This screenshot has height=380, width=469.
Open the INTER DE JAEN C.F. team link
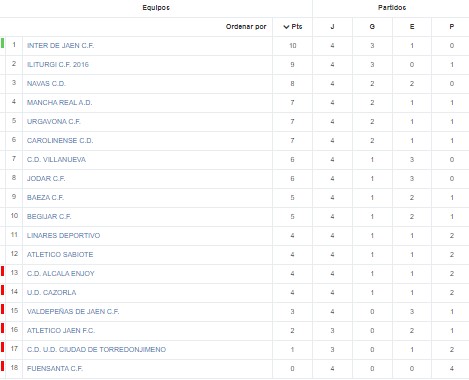click(60, 46)
